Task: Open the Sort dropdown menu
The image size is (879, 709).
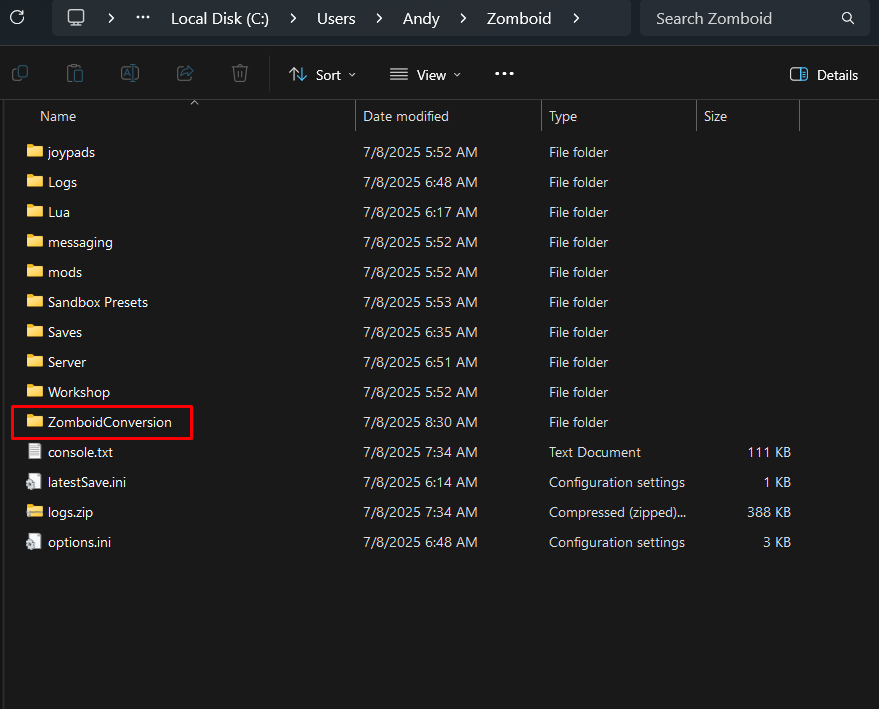Action: (322, 75)
